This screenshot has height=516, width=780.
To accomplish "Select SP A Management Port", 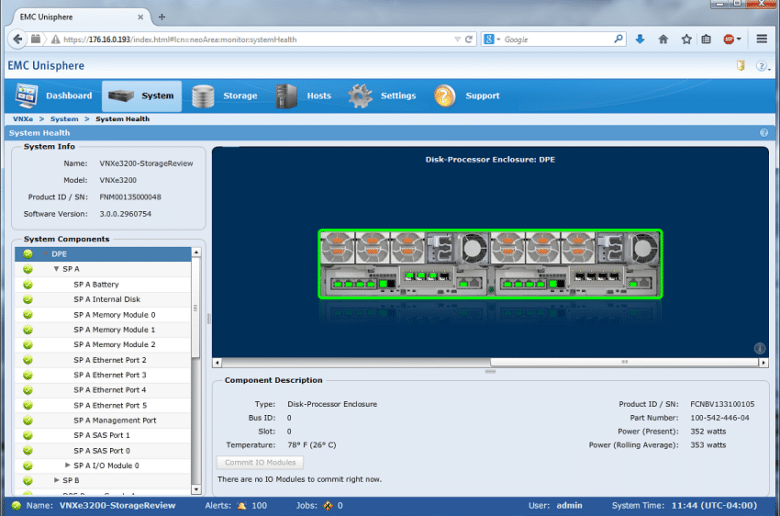I will pos(103,420).
